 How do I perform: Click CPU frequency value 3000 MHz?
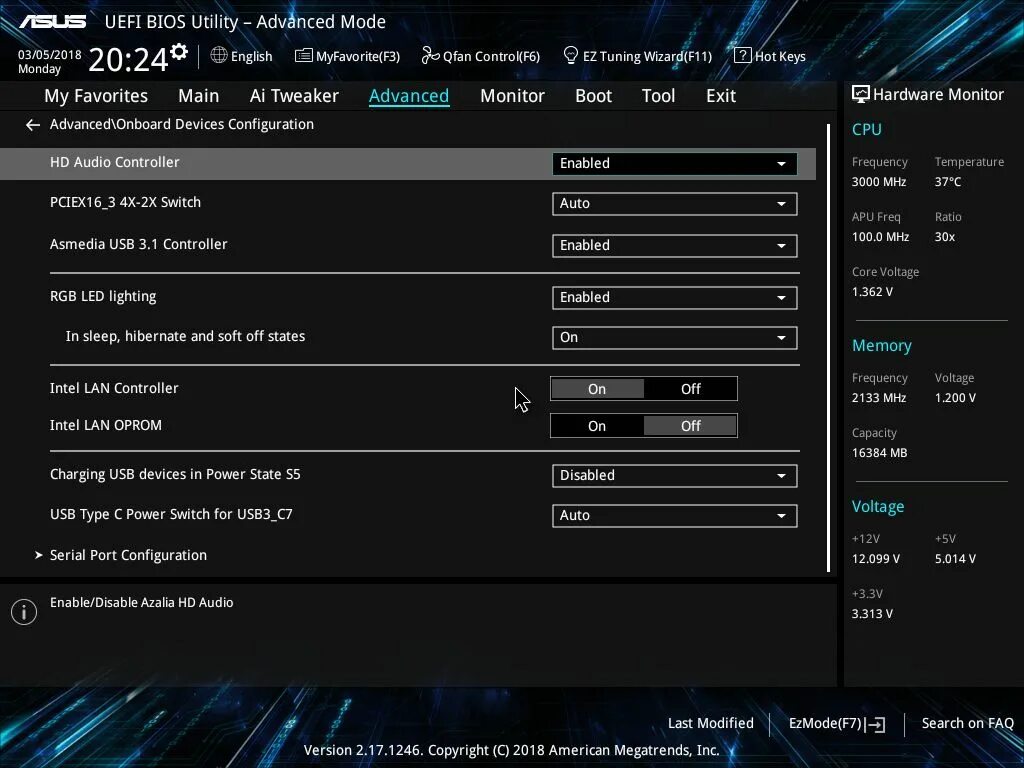pos(878,182)
